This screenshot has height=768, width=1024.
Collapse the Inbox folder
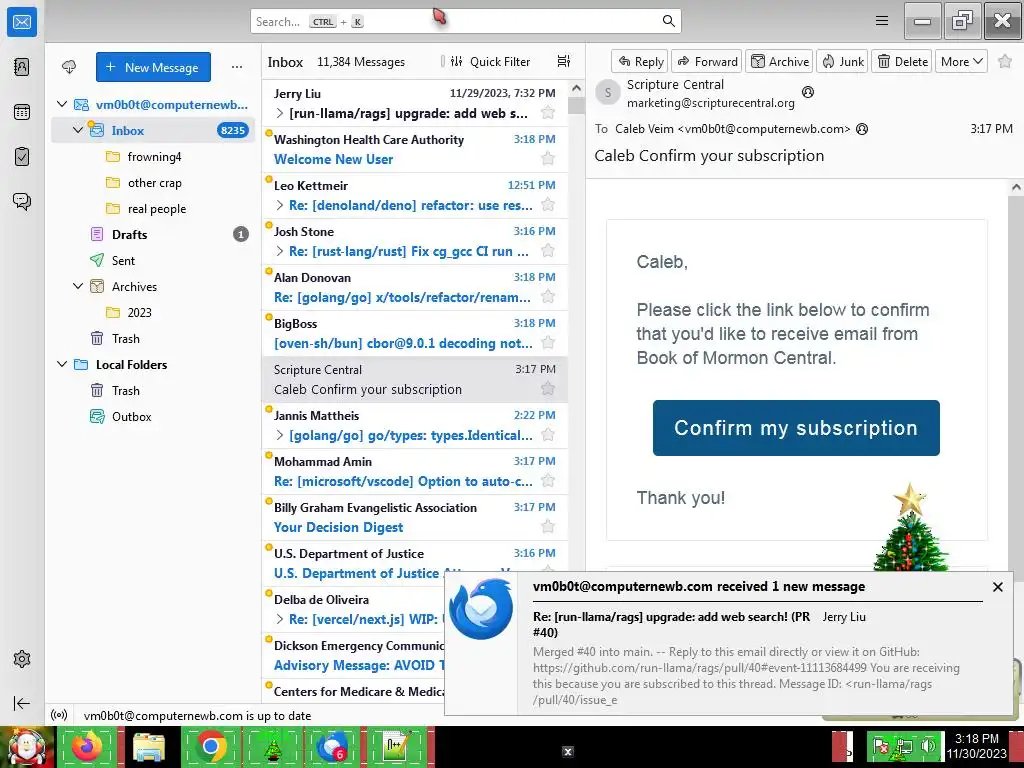point(78,130)
